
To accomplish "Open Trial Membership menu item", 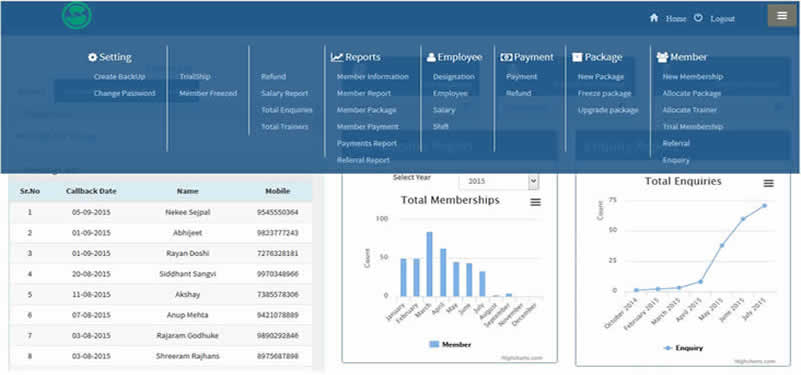I will point(693,127).
